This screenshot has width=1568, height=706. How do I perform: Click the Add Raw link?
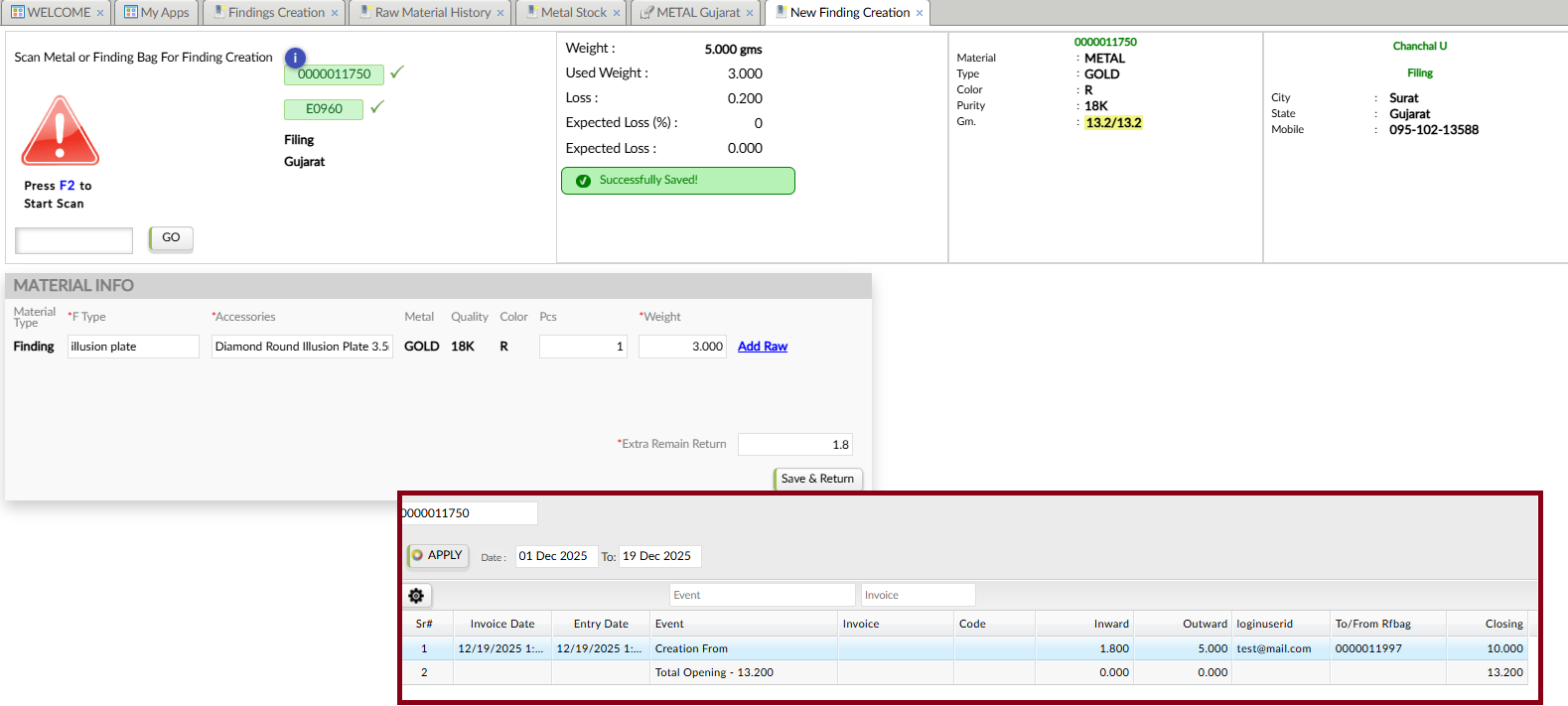762,347
